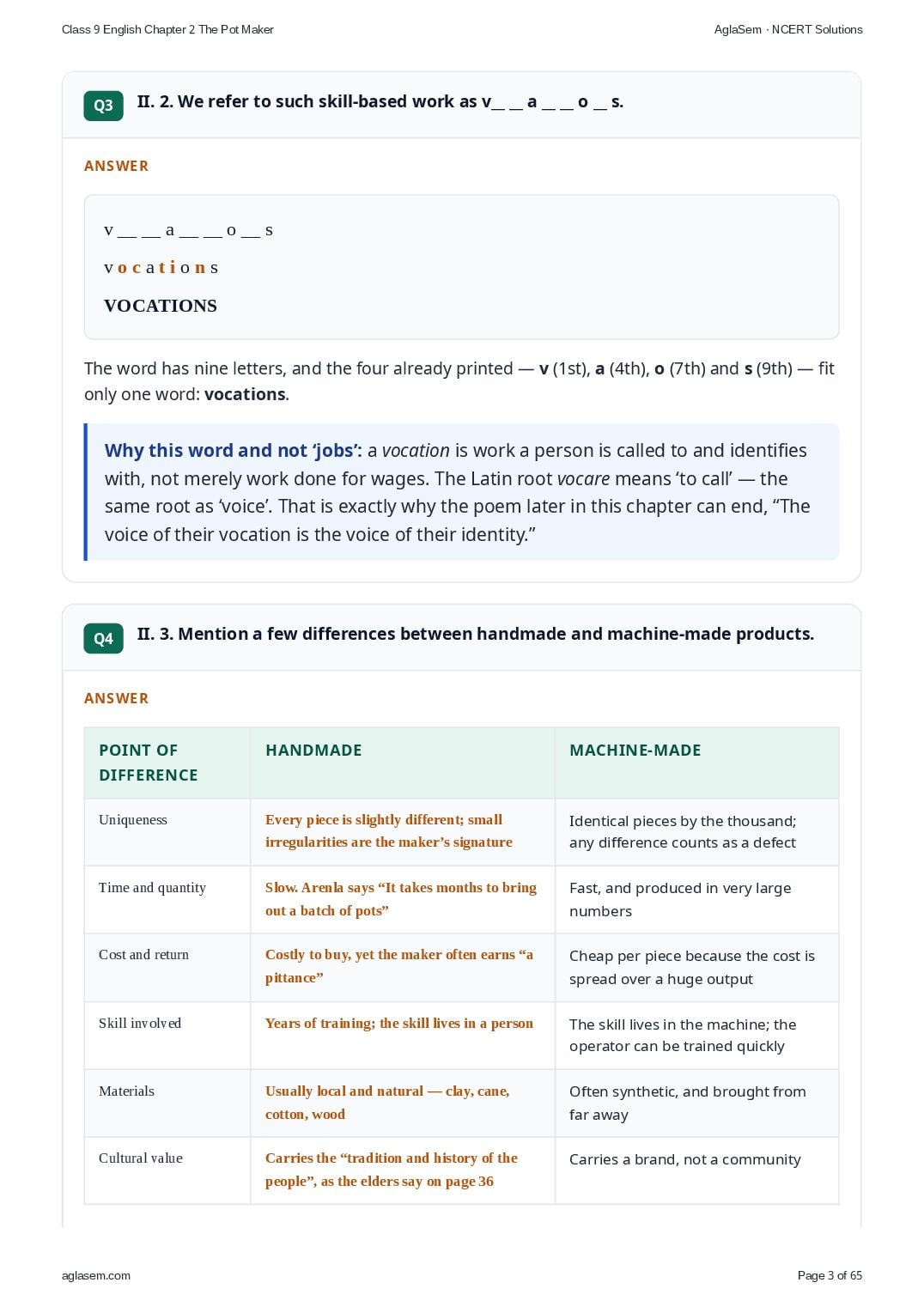Click the Time and quantity row label
The image size is (924, 1307).
[152, 888]
